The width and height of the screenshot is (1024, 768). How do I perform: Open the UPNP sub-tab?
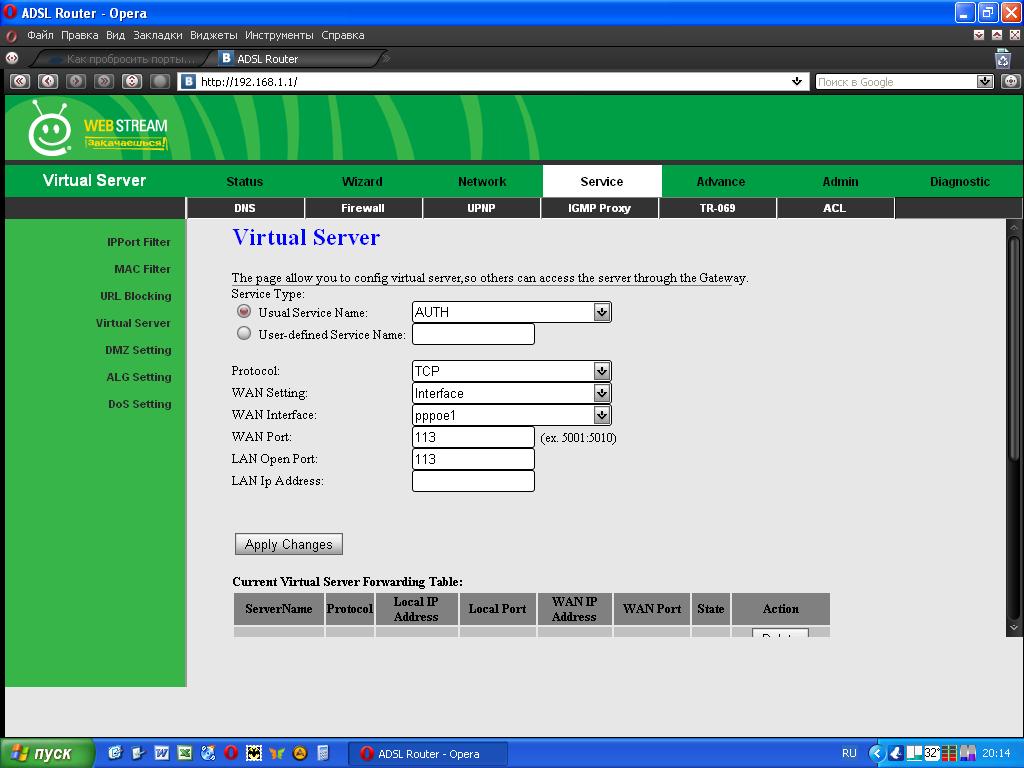point(481,208)
